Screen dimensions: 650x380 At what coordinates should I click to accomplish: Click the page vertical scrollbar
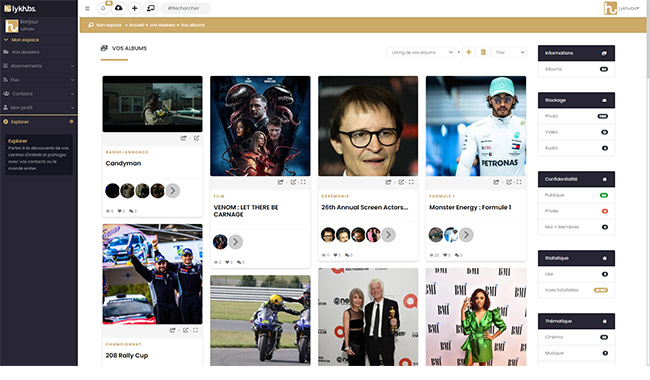(648, 39)
